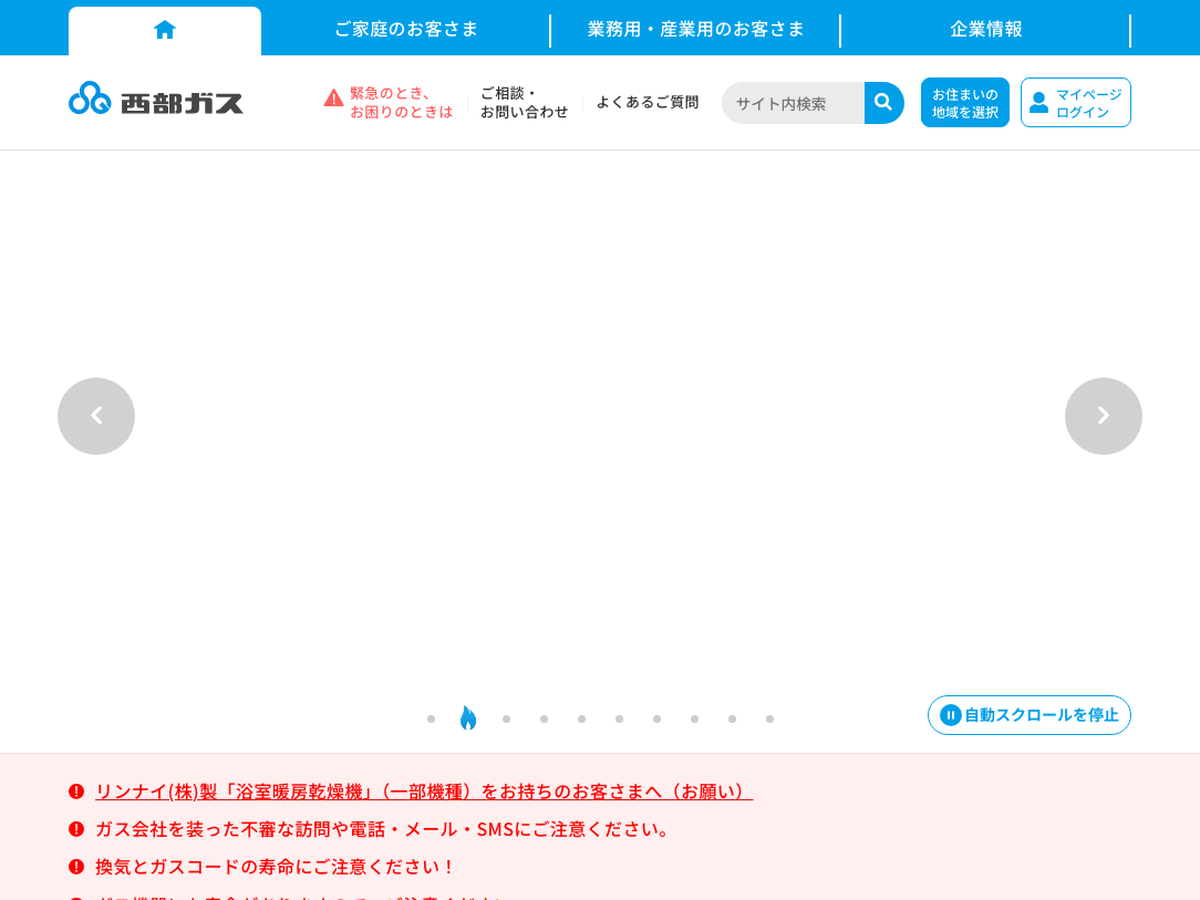Open 業務用・産業用のお客さま menu
Screen dimensions: 1200x900
tap(696, 29)
